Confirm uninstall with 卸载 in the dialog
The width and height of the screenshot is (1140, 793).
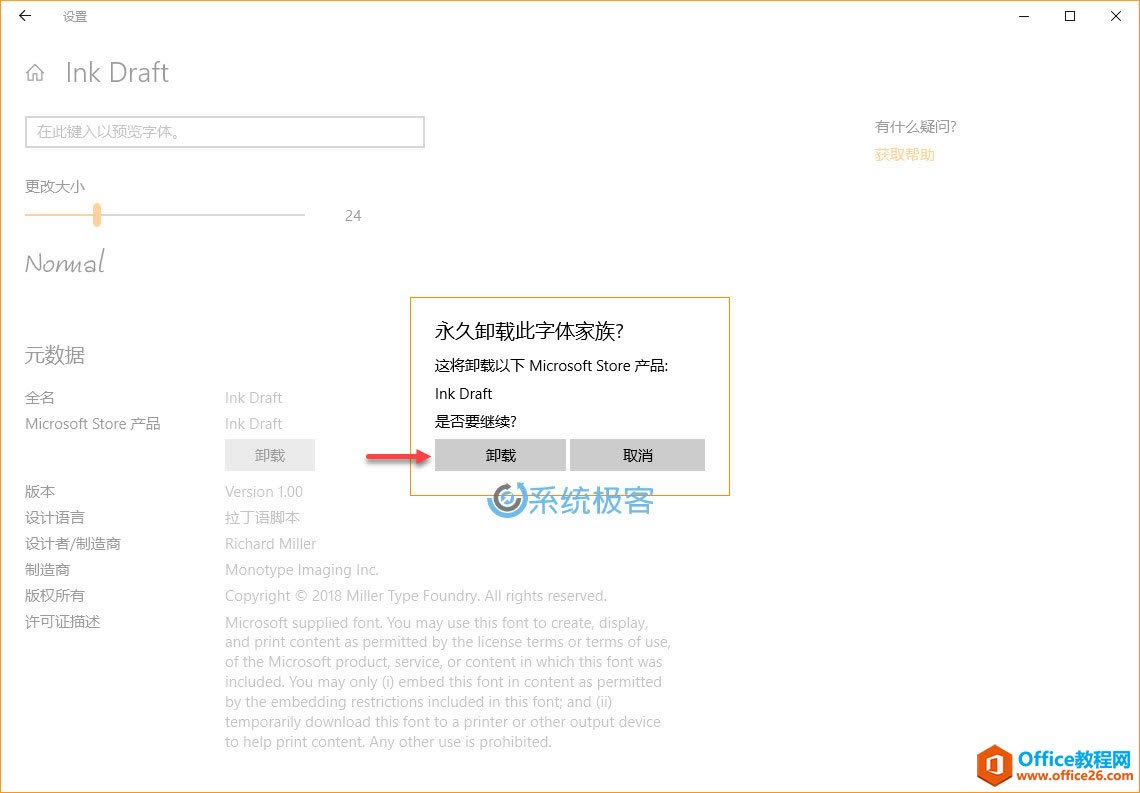coord(500,455)
